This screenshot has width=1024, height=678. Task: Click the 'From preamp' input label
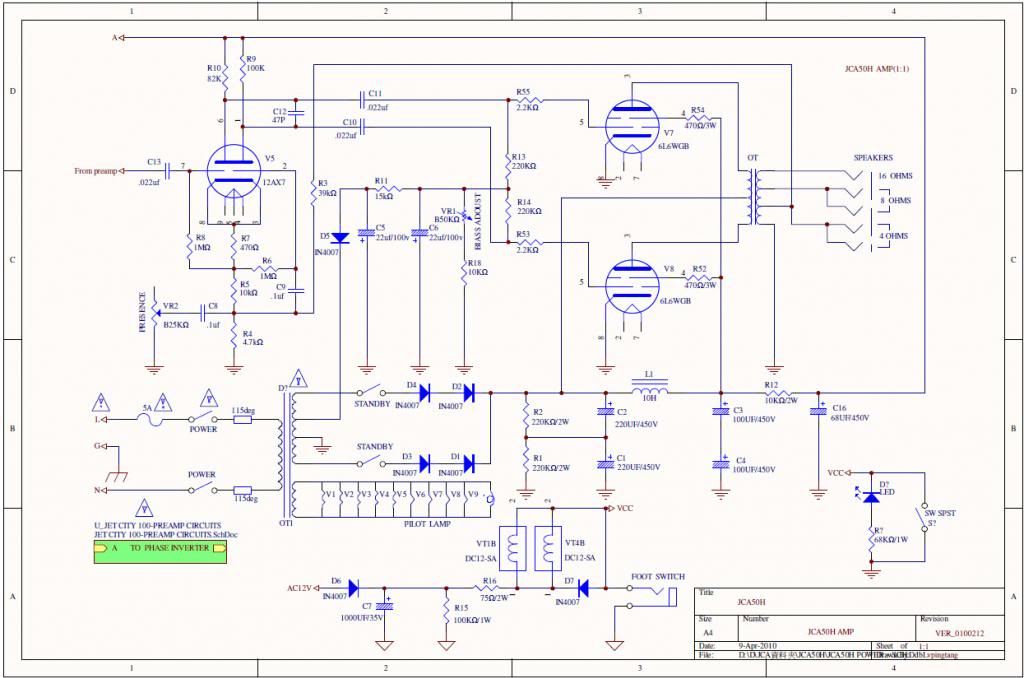tap(95, 171)
